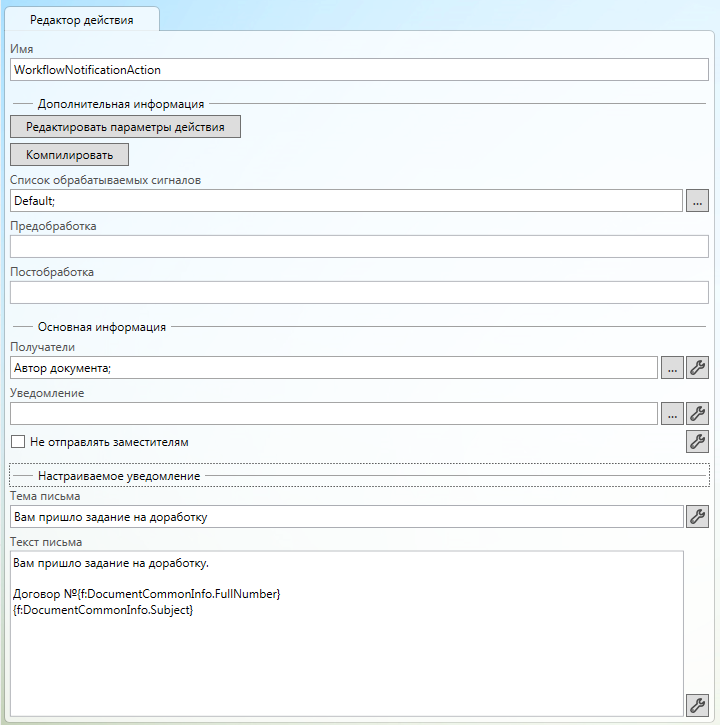
Task: Focus the Имя input with WorkflowNotificationAction
Action: (358, 70)
